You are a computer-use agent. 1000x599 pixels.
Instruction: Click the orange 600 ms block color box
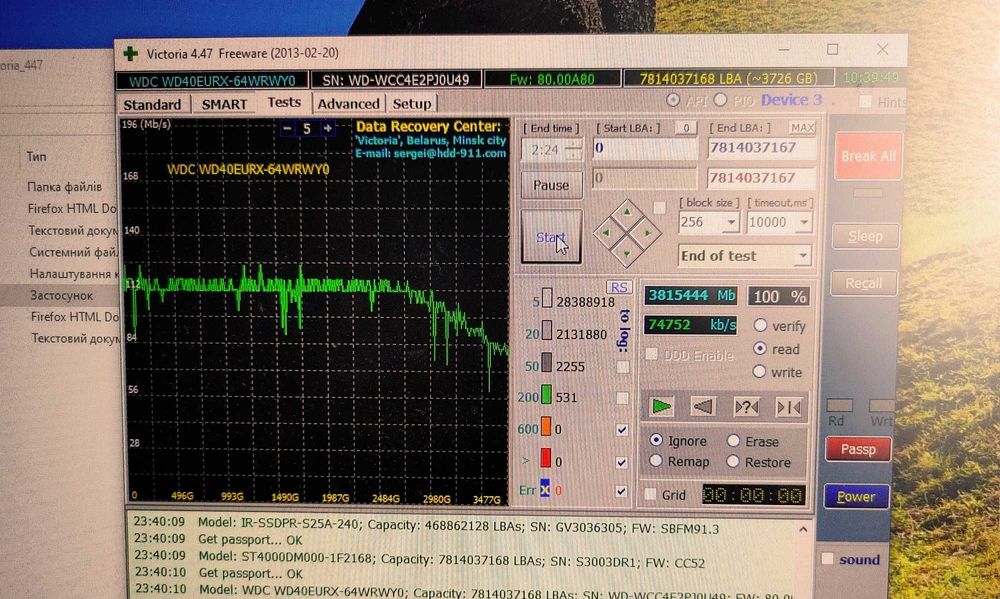coord(546,426)
